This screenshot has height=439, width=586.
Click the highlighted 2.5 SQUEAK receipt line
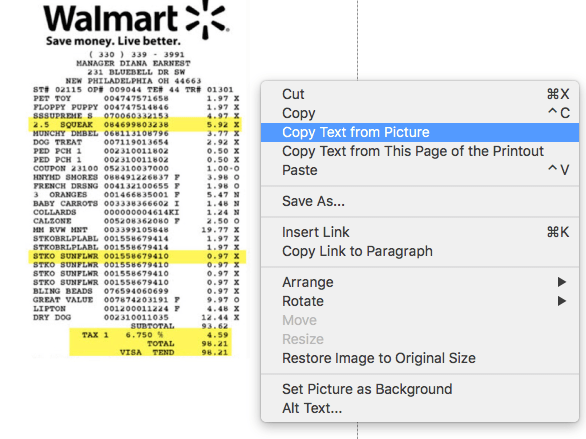[x=135, y=124]
